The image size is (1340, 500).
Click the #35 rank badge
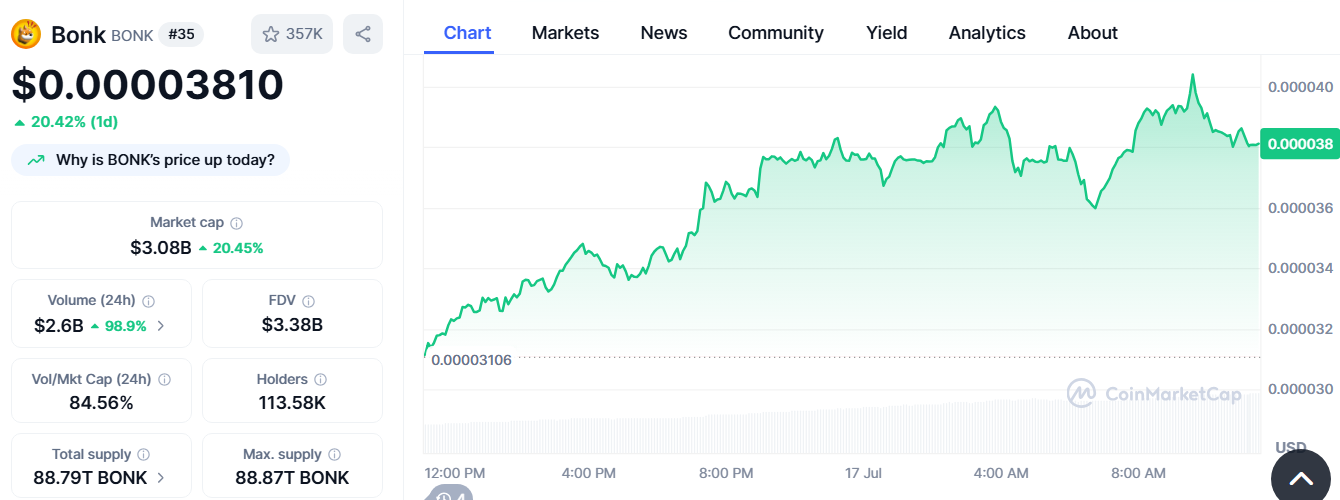181,35
